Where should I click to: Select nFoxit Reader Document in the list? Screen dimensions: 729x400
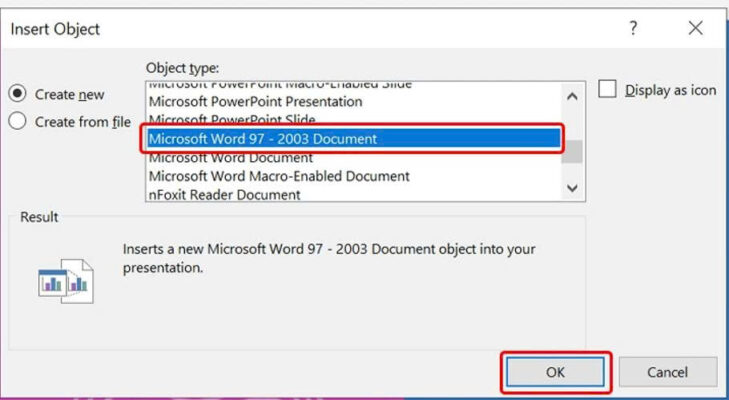coord(353,194)
